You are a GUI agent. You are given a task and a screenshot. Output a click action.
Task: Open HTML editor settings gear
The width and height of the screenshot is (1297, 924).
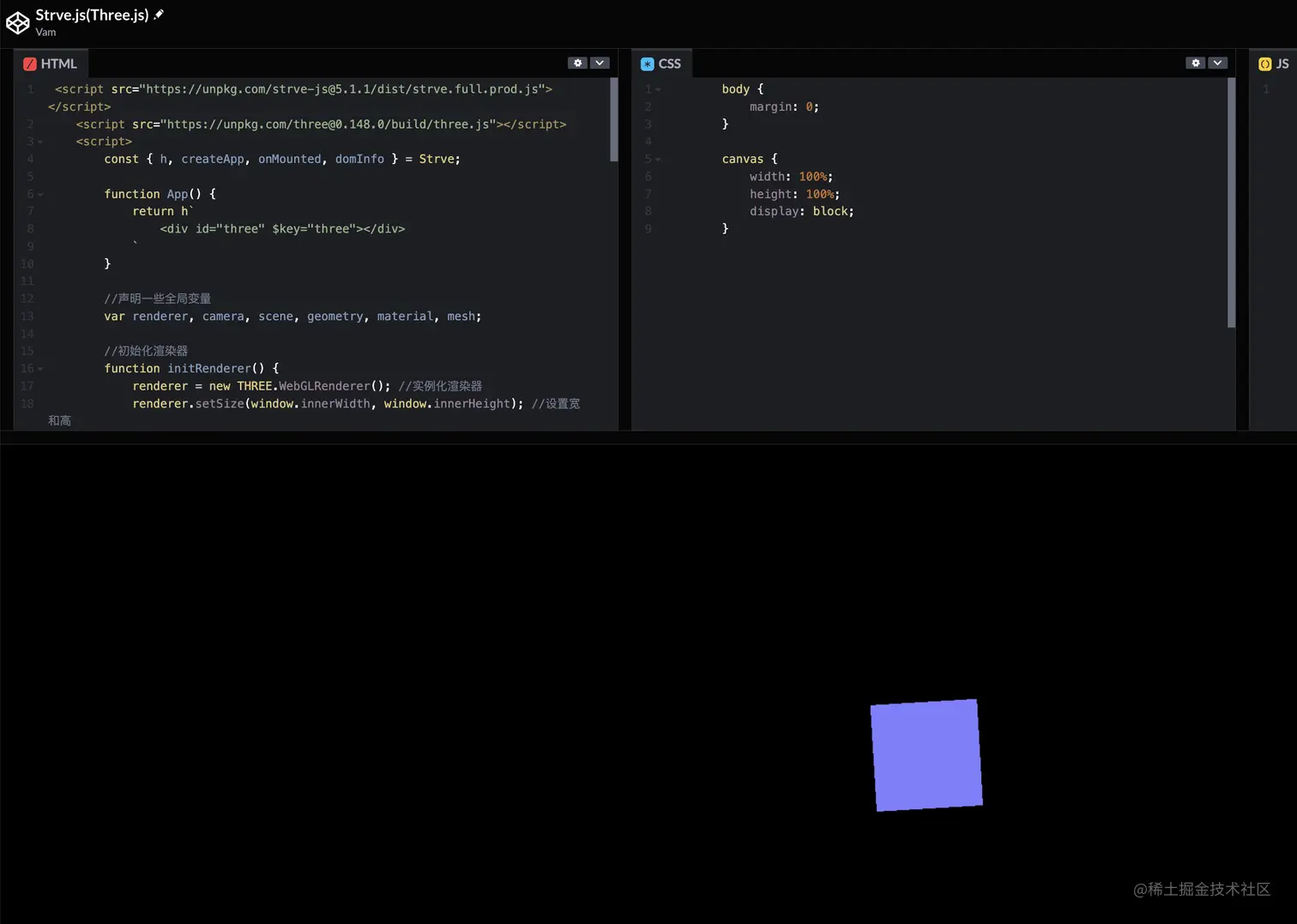(x=577, y=63)
